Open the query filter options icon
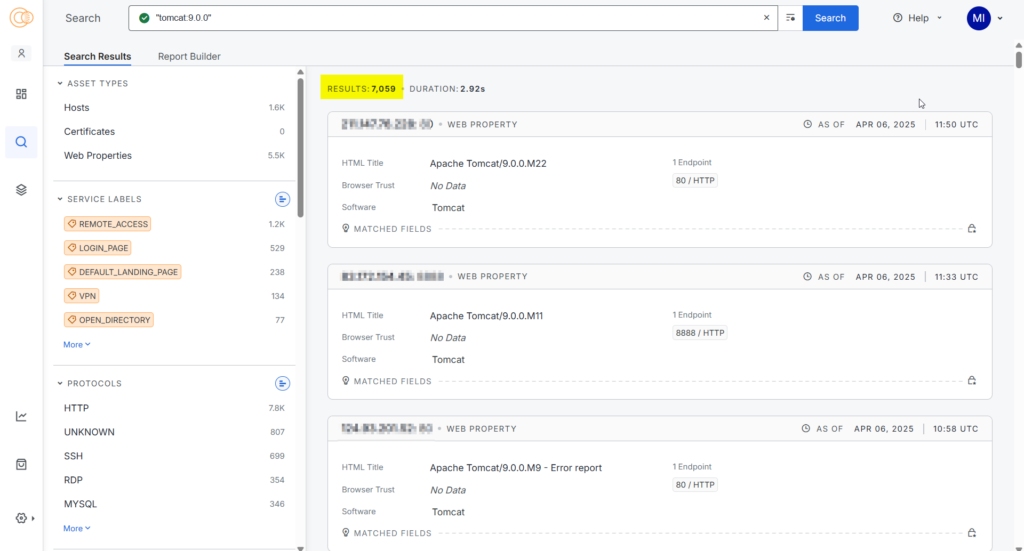This screenshot has height=551, width=1024. coord(790,18)
